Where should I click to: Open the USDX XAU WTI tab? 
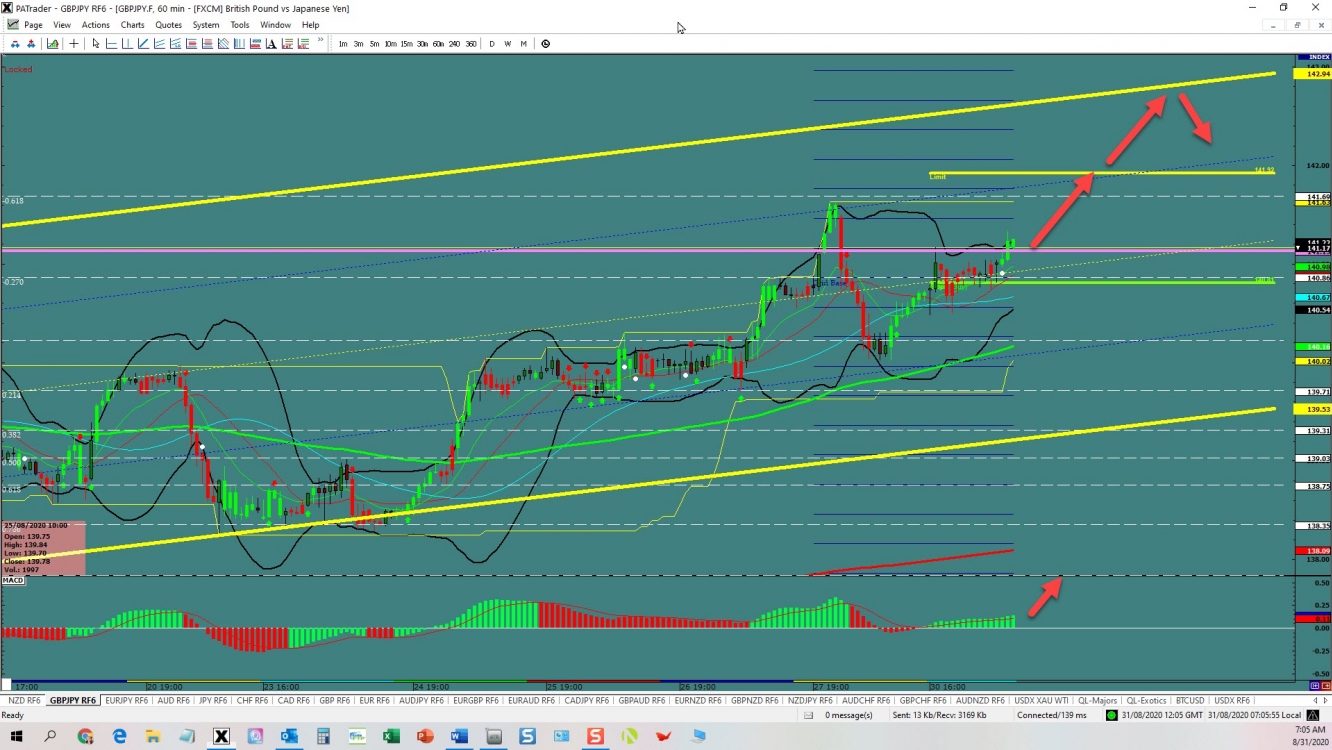tap(1041, 701)
